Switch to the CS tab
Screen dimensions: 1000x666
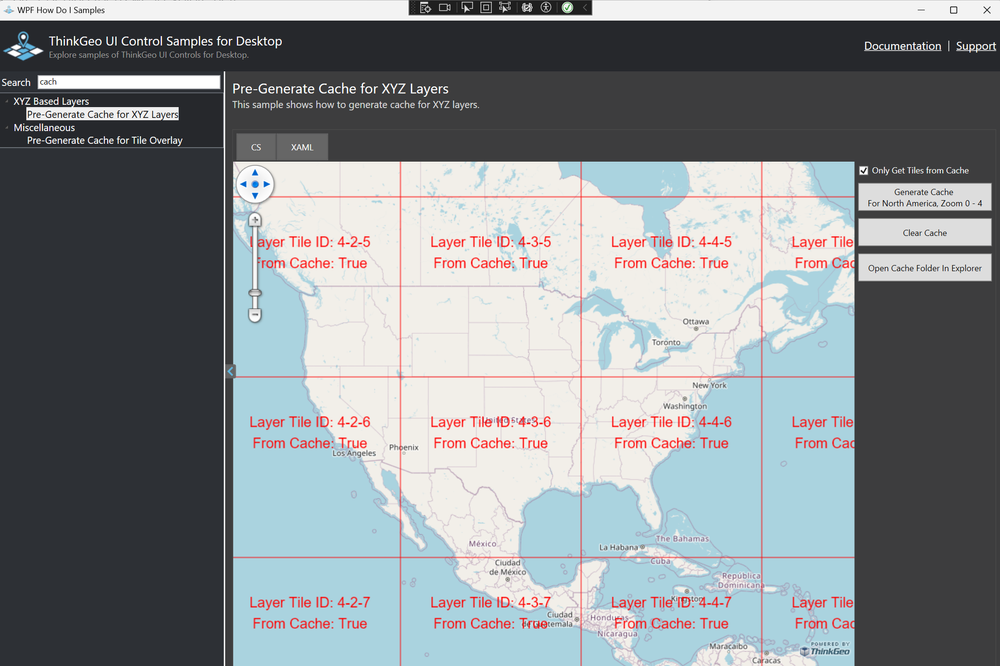coord(256,147)
